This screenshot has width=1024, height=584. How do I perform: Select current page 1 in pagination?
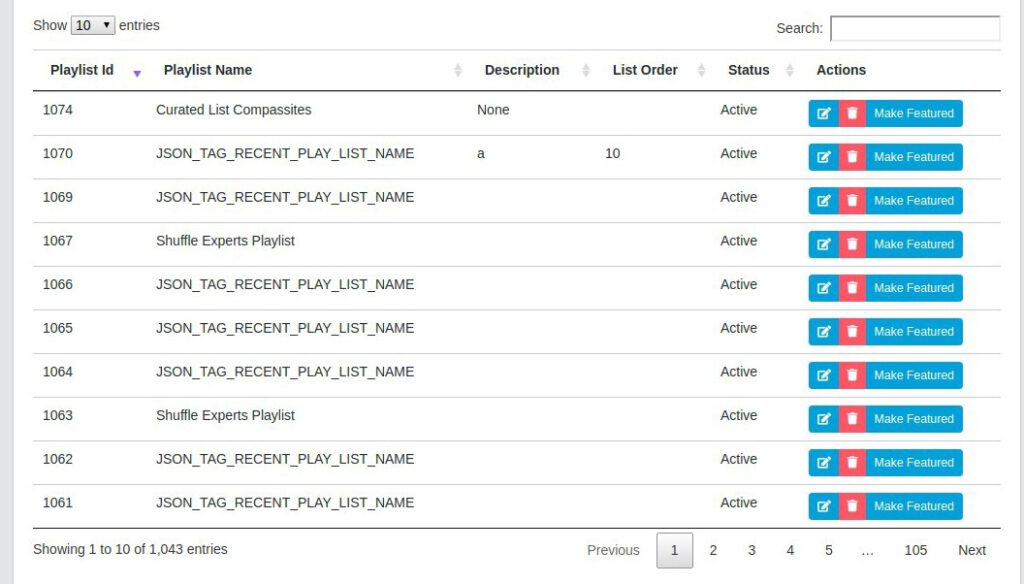coord(675,550)
